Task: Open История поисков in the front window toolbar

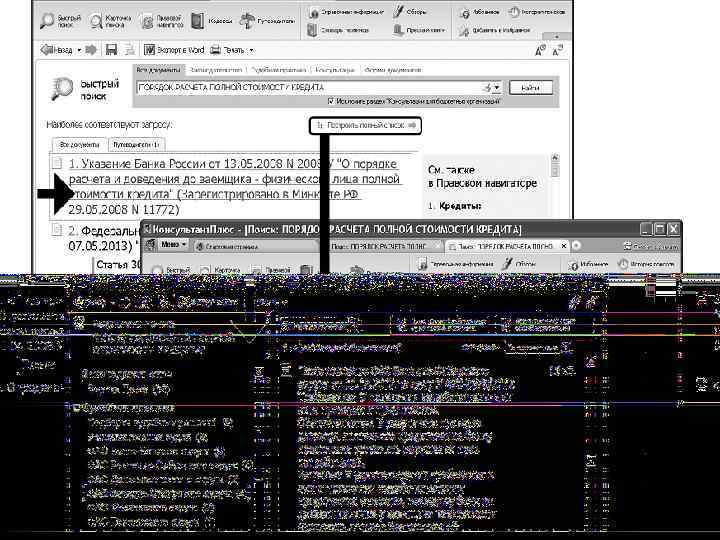Action: (x=646, y=264)
